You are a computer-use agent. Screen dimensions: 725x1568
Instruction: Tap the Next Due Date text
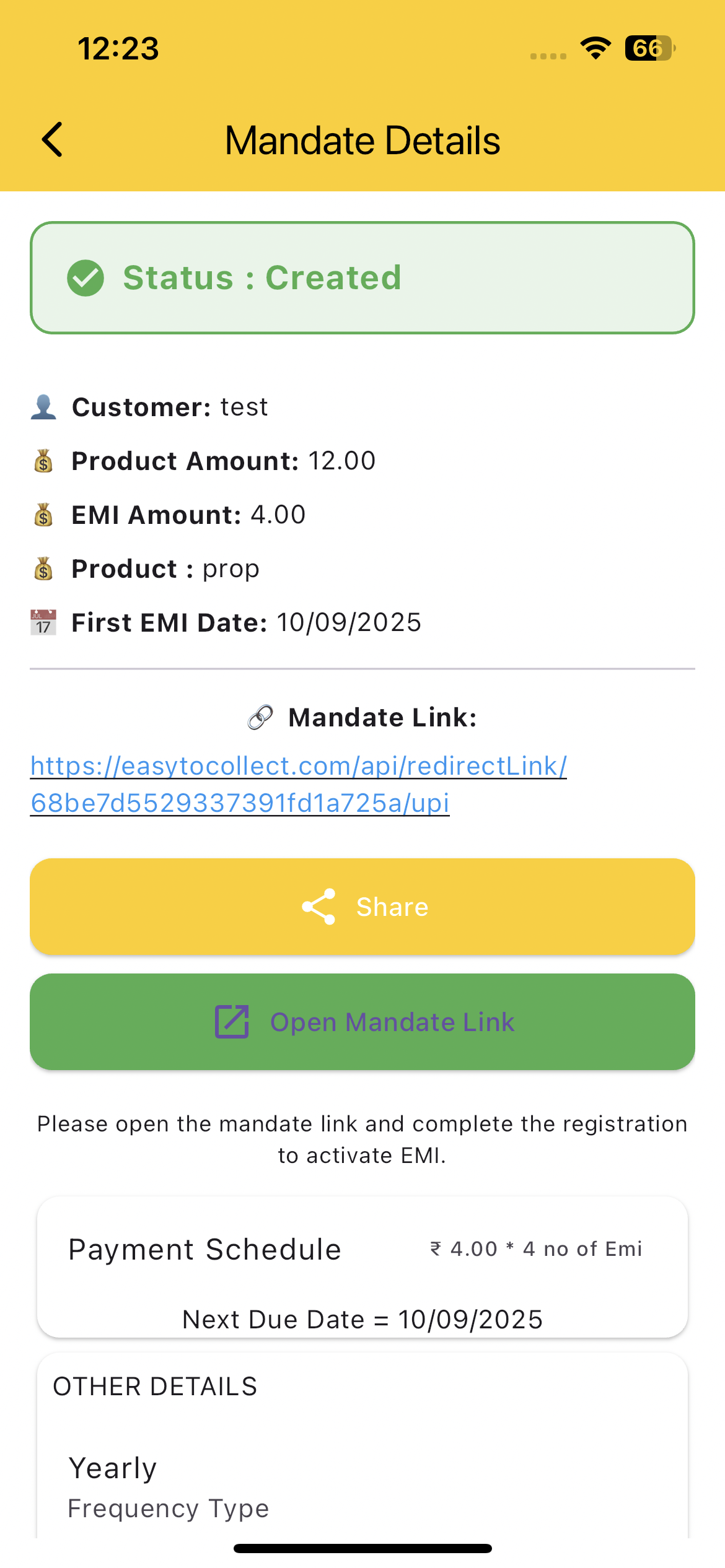pos(362,1320)
